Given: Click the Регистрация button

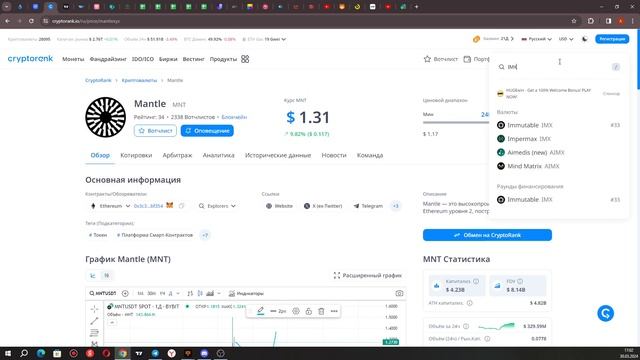Looking at the screenshot, I should (x=612, y=39).
